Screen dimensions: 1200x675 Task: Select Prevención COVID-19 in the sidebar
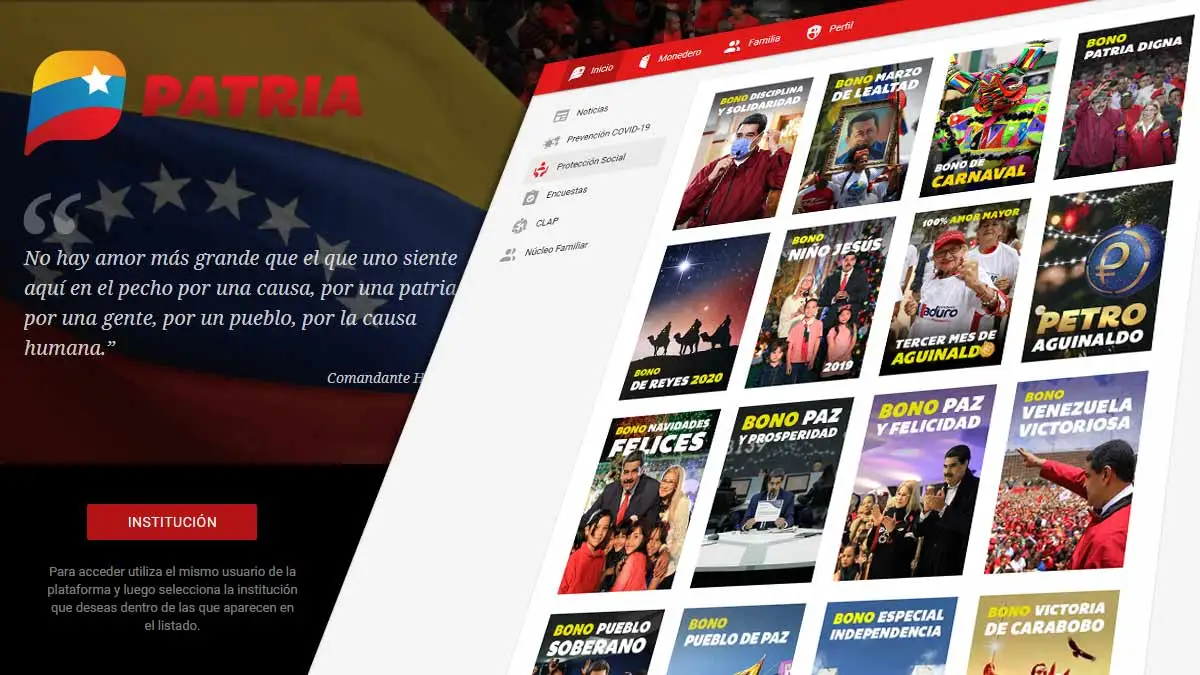598,135
